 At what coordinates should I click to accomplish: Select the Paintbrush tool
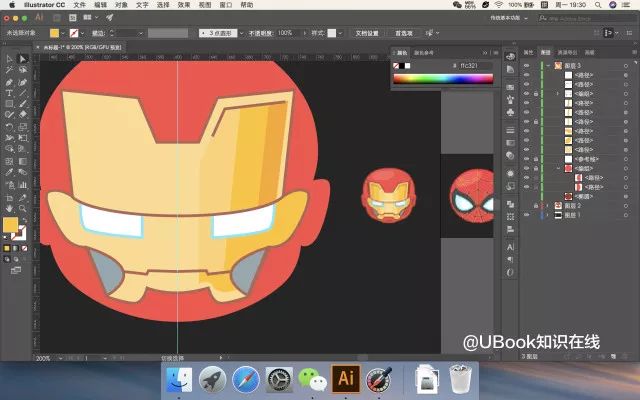[23, 104]
